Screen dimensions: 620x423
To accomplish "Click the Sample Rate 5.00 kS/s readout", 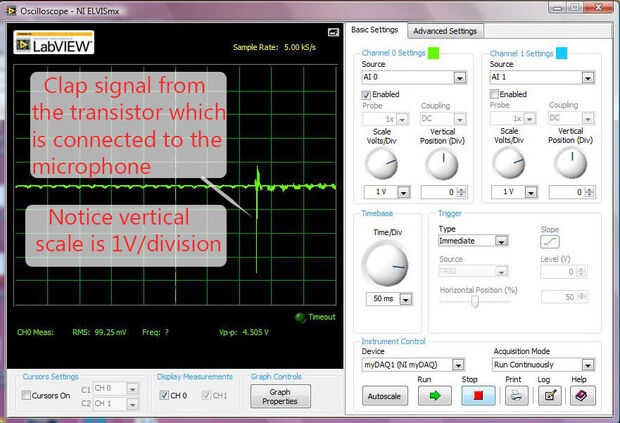I will click(274, 47).
